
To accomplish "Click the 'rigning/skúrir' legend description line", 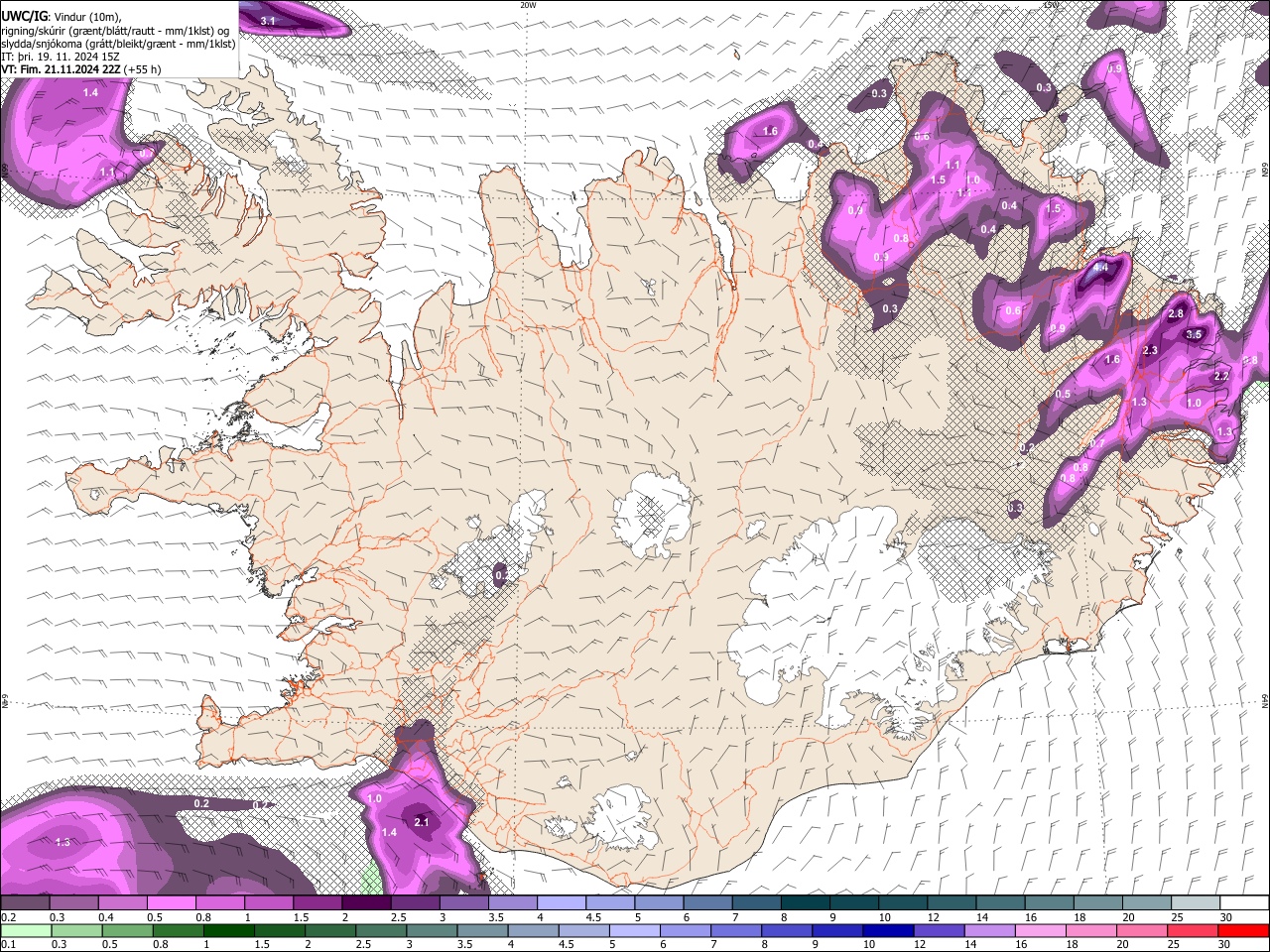I will click(115, 31).
